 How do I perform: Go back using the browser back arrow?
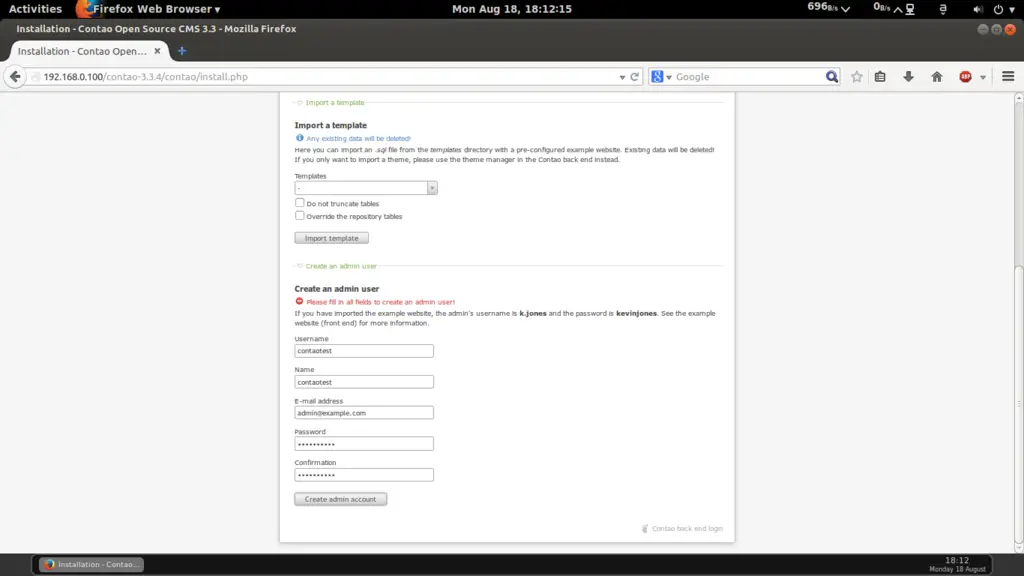coord(15,76)
